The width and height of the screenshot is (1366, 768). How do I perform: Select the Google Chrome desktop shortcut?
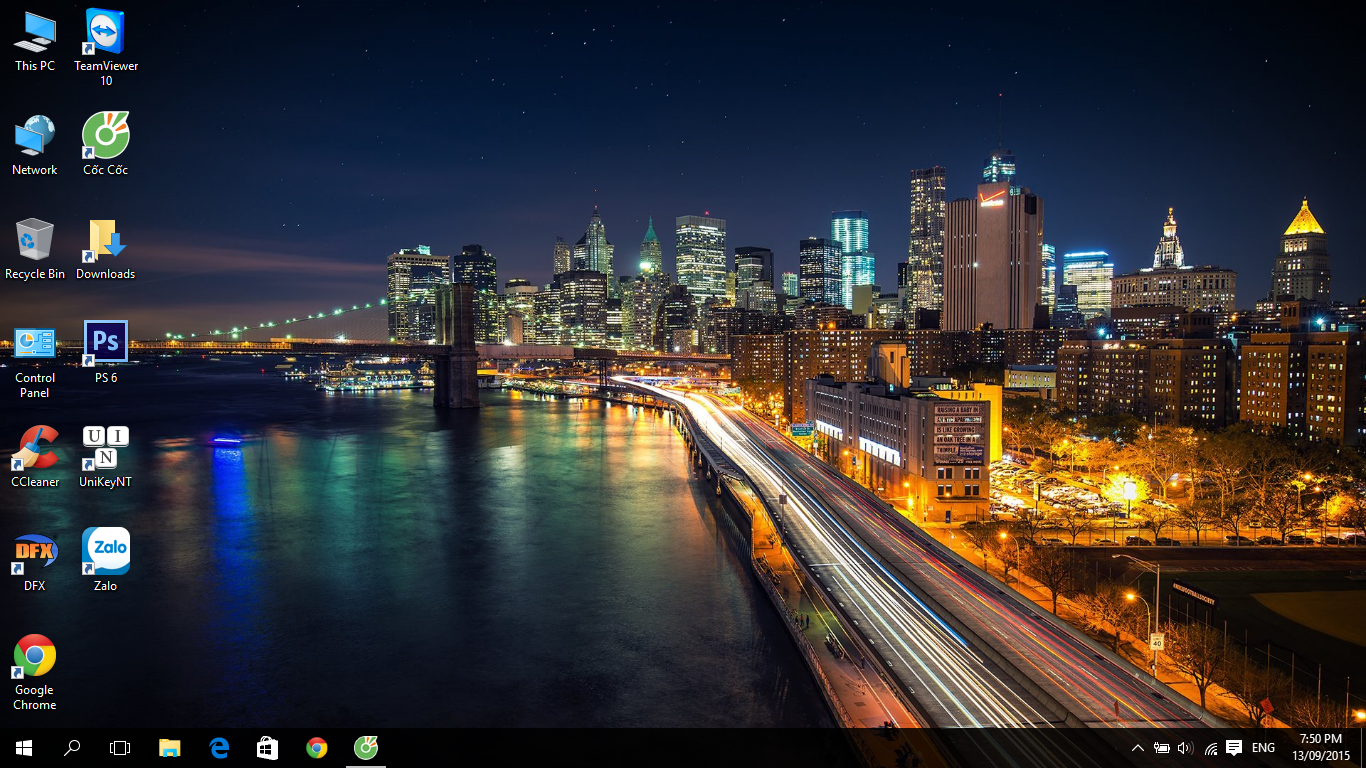click(x=35, y=674)
